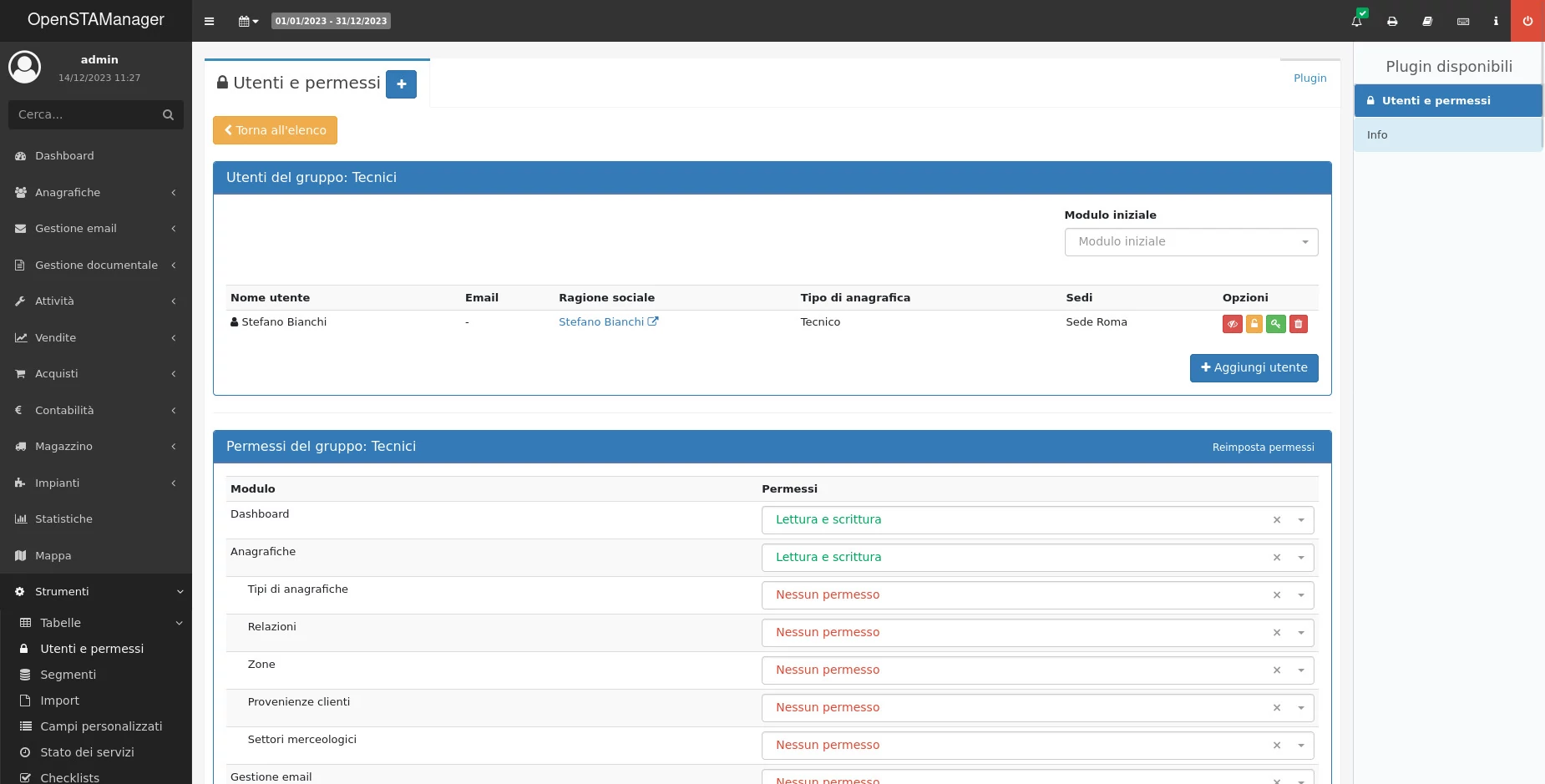This screenshot has height=784, width=1545.
Task: Clear the Anagrafiche permission selection
Action: pyautogui.click(x=1276, y=558)
